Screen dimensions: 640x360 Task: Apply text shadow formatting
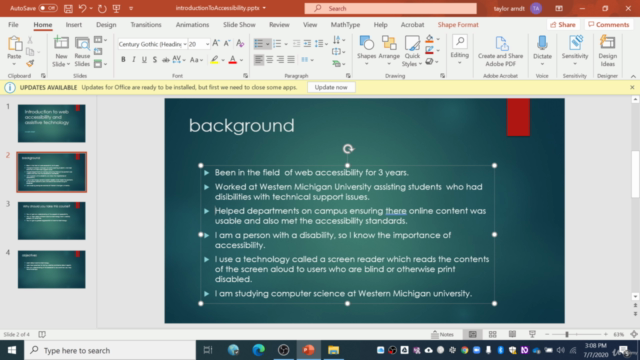coord(155,60)
